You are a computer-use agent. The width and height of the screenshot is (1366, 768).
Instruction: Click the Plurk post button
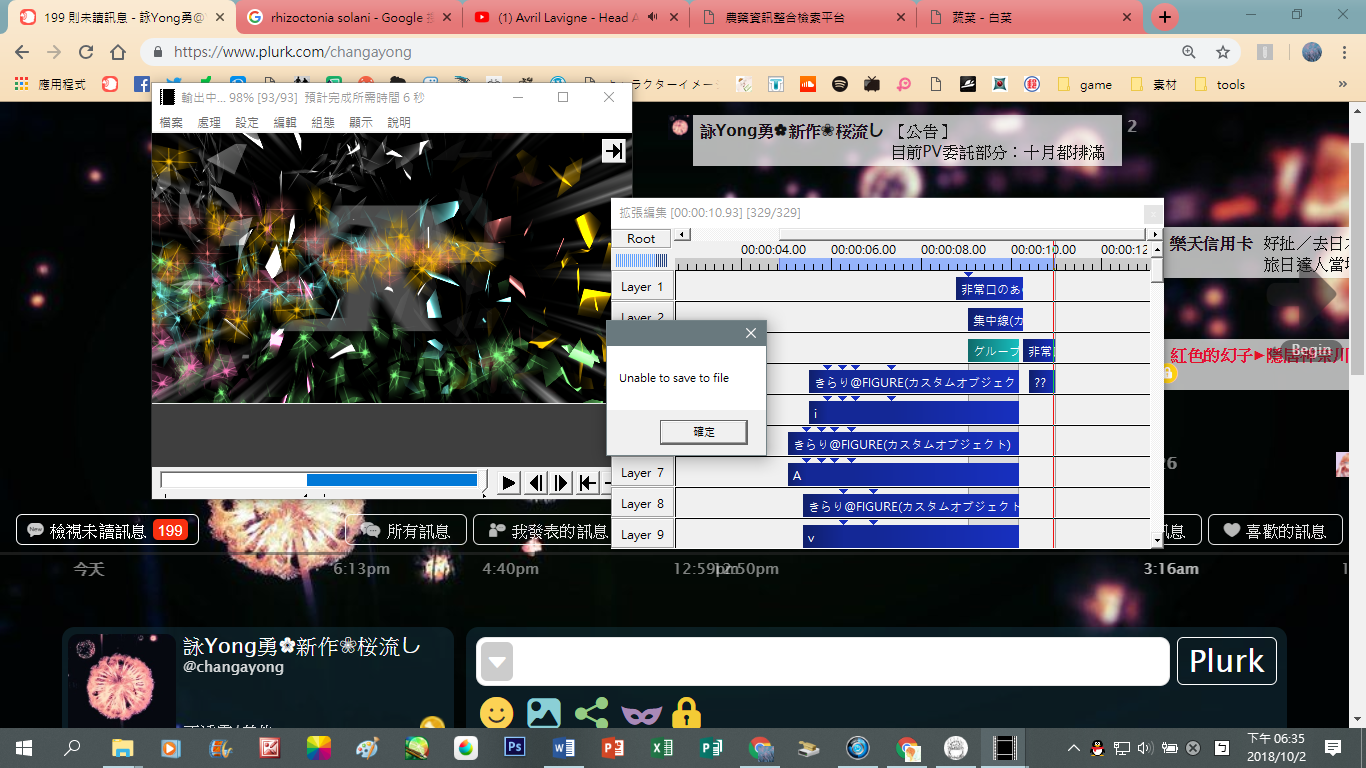(x=1227, y=661)
